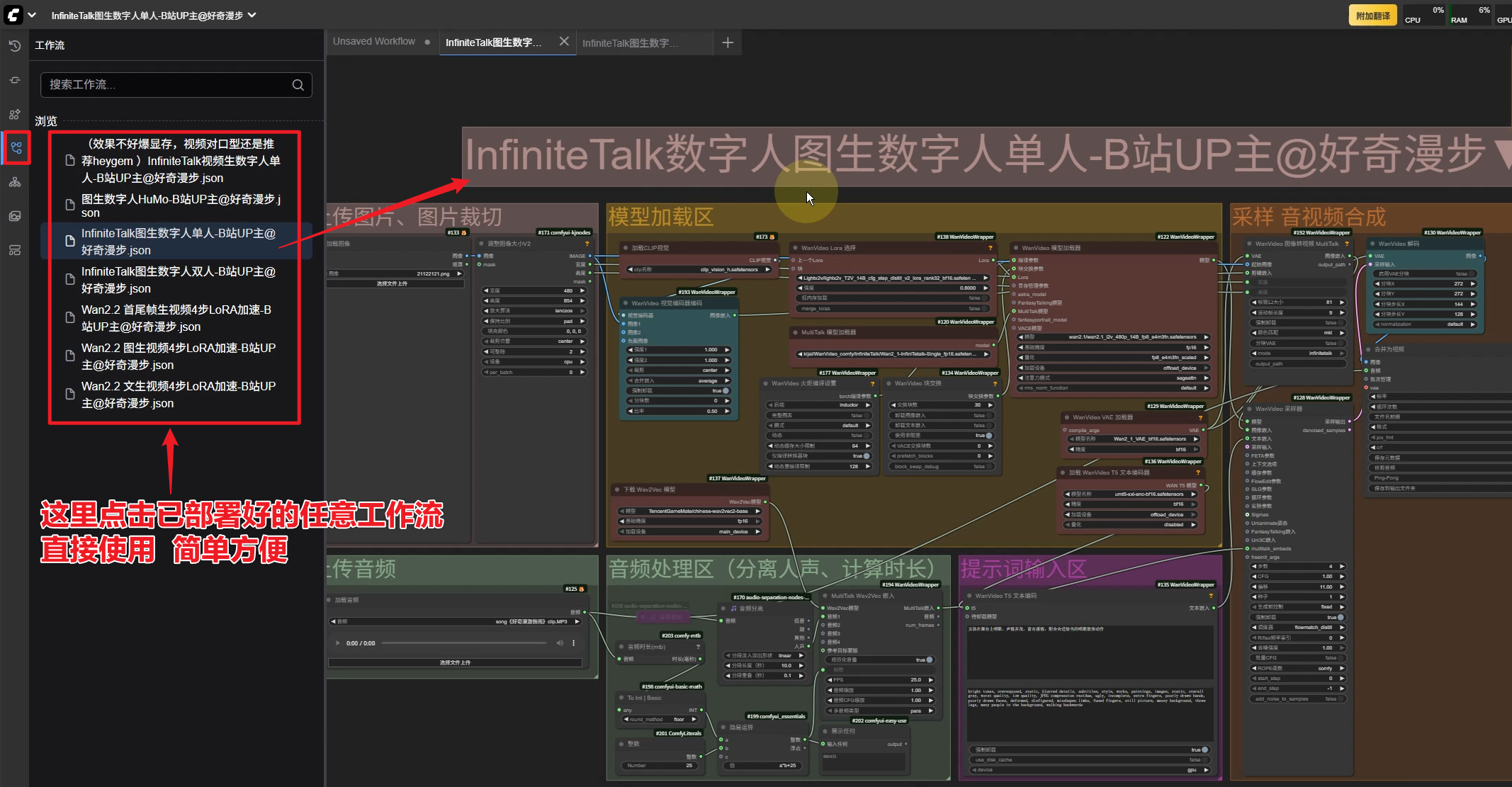Open the clip名称 clip_vision_h selector
Screen dimensions: 1512x787
pos(699,269)
